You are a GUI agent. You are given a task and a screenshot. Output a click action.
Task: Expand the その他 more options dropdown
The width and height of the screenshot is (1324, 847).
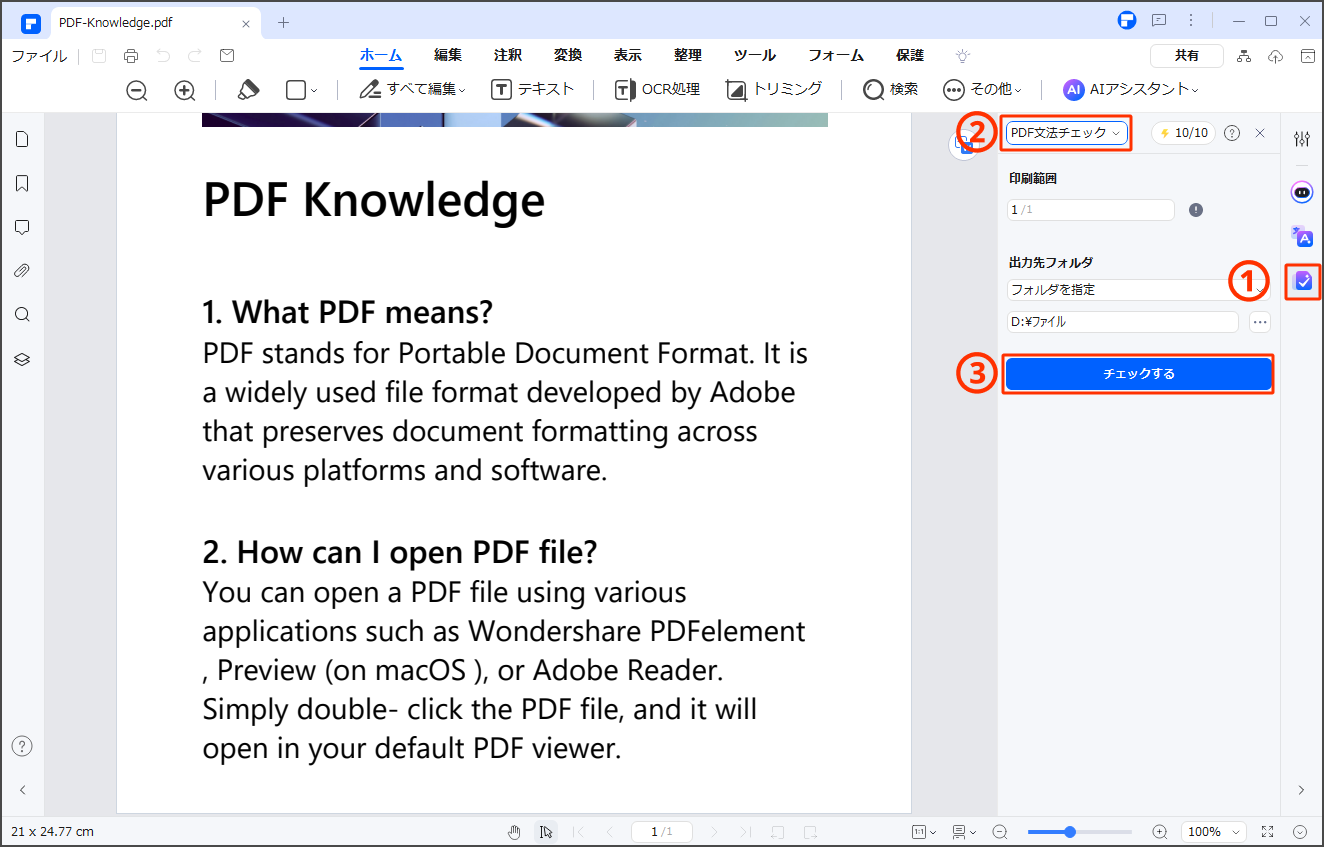(x=982, y=90)
